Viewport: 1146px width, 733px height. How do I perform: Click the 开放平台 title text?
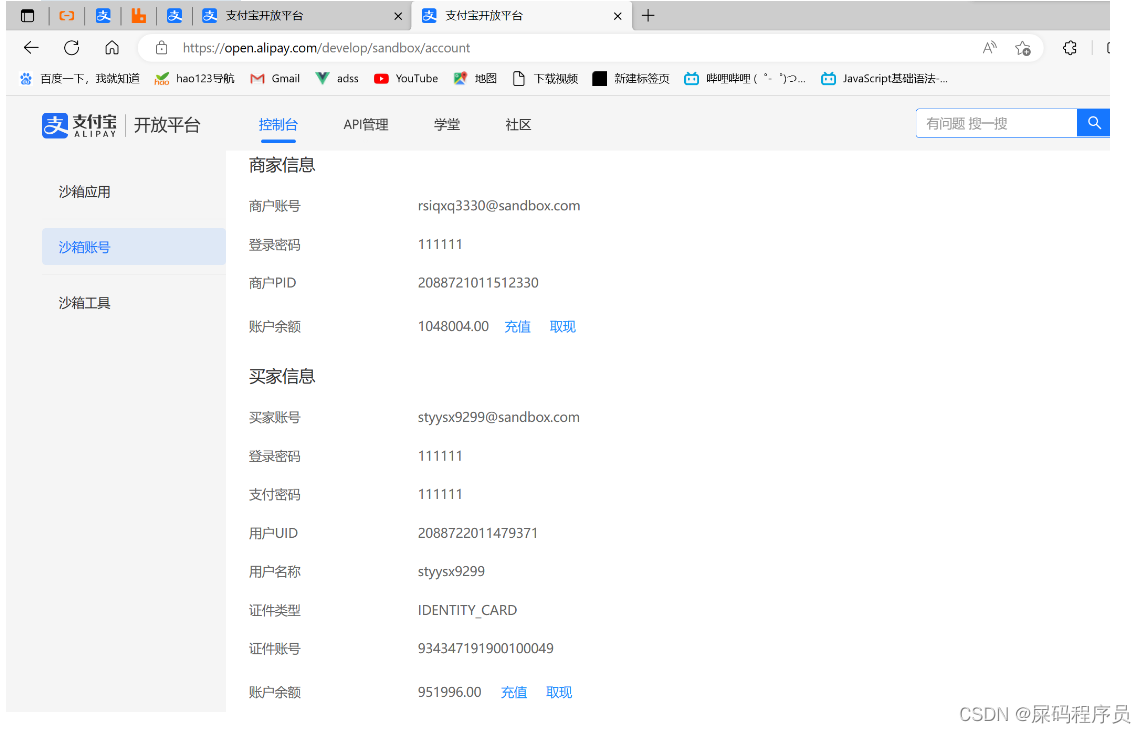[x=167, y=125]
